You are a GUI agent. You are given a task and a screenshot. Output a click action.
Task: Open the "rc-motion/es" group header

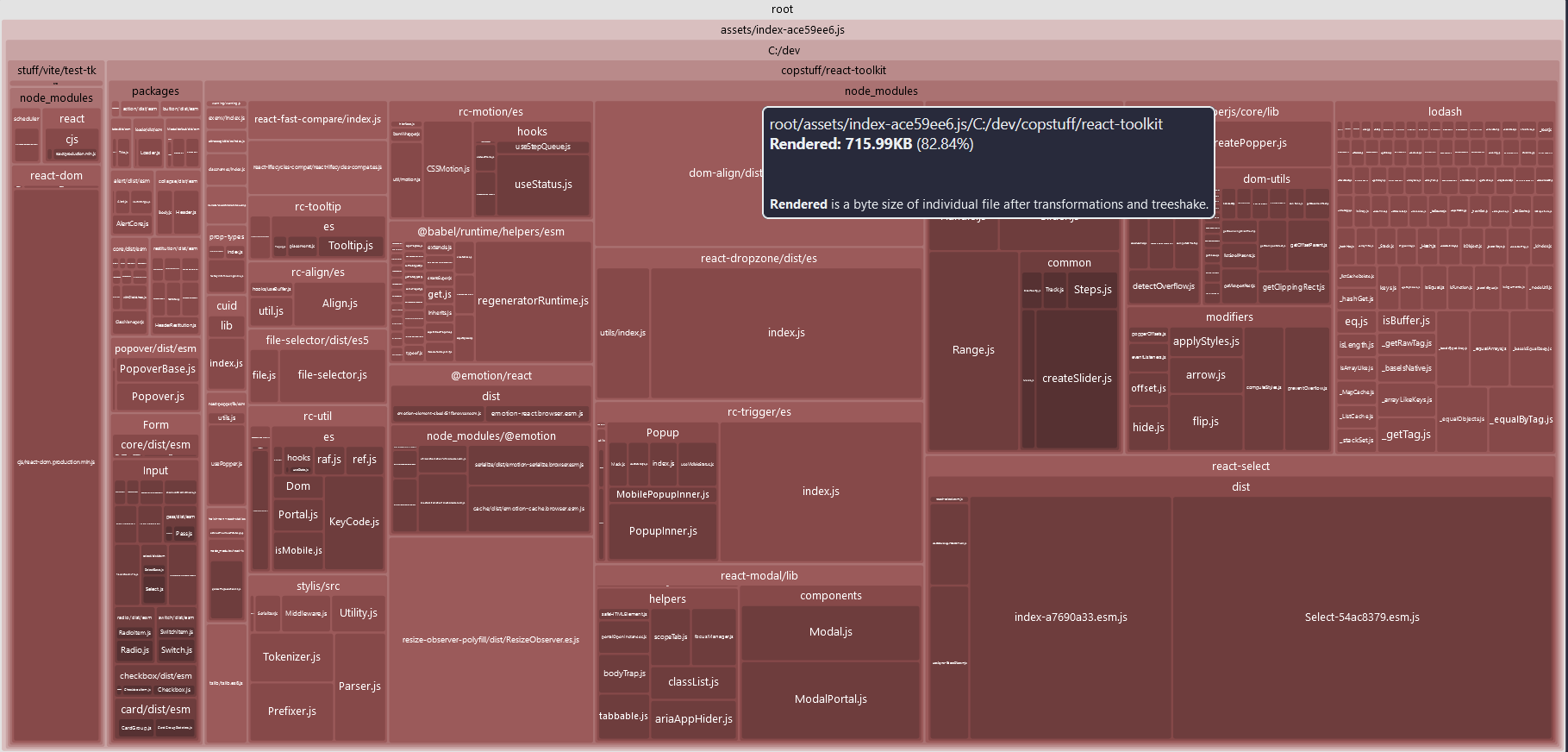coord(490,112)
